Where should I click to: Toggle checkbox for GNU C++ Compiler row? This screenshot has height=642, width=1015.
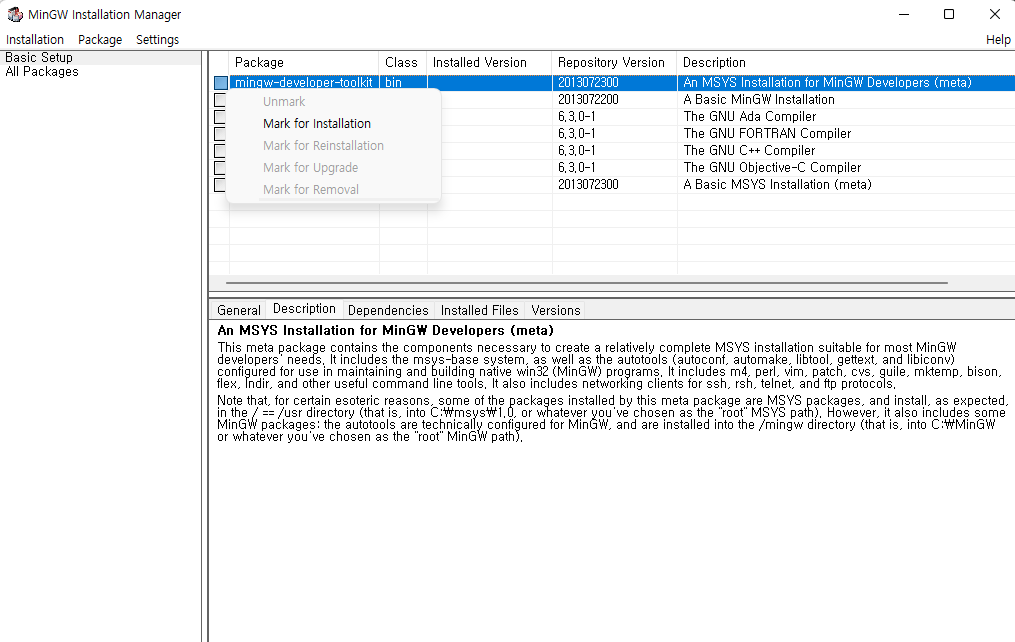(220, 150)
